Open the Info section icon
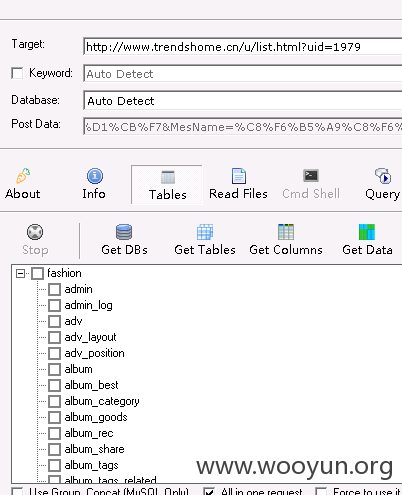The height and width of the screenshot is (495, 402). tap(95, 176)
